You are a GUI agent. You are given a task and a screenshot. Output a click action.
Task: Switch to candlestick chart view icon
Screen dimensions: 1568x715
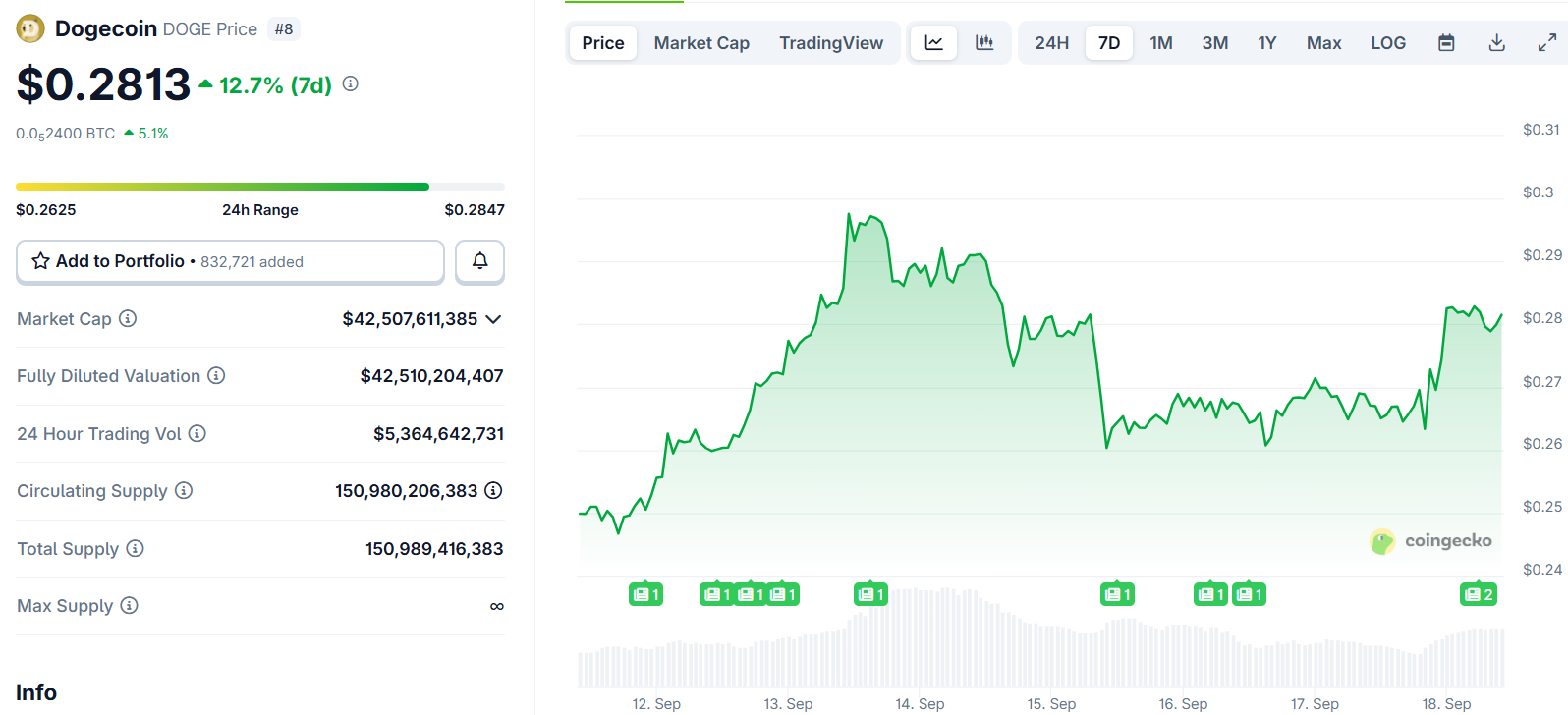(x=984, y=43)
